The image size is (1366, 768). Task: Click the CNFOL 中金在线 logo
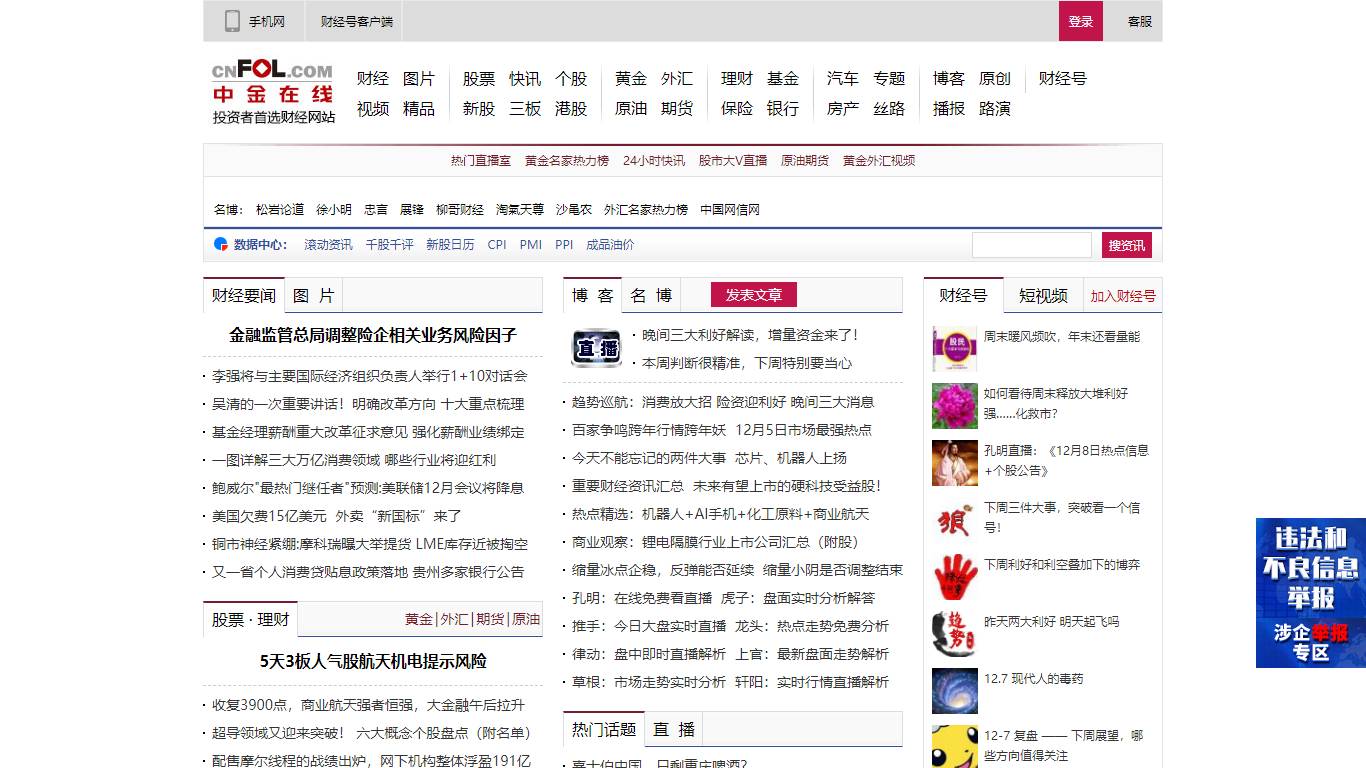click(x=270, y=89)
